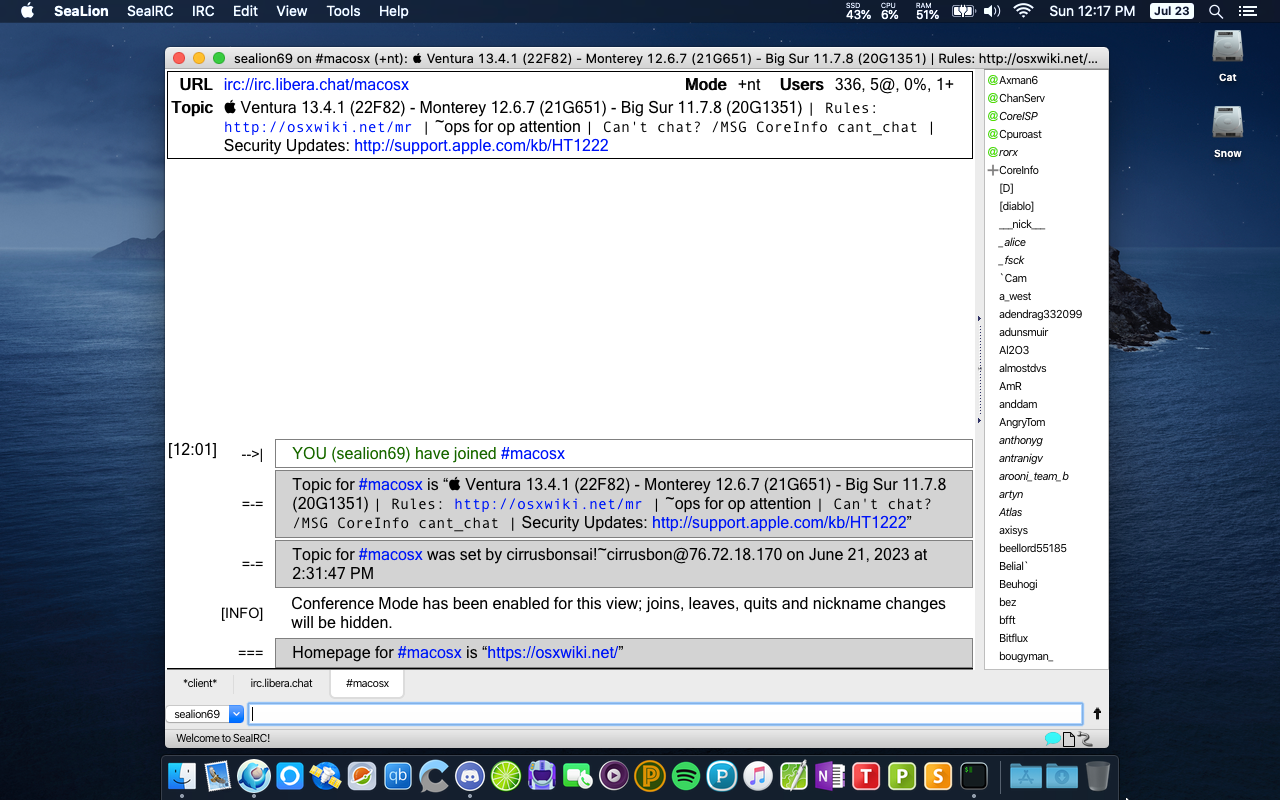Select operator Axman6 in user list
The image size is (1280, 800).
tap(1018, 80)
